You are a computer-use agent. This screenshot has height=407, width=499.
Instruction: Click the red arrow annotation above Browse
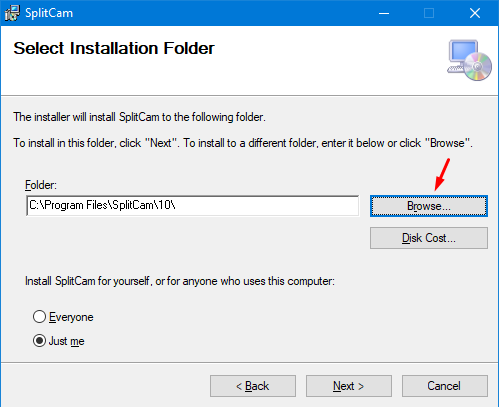[x=442, y=174]
